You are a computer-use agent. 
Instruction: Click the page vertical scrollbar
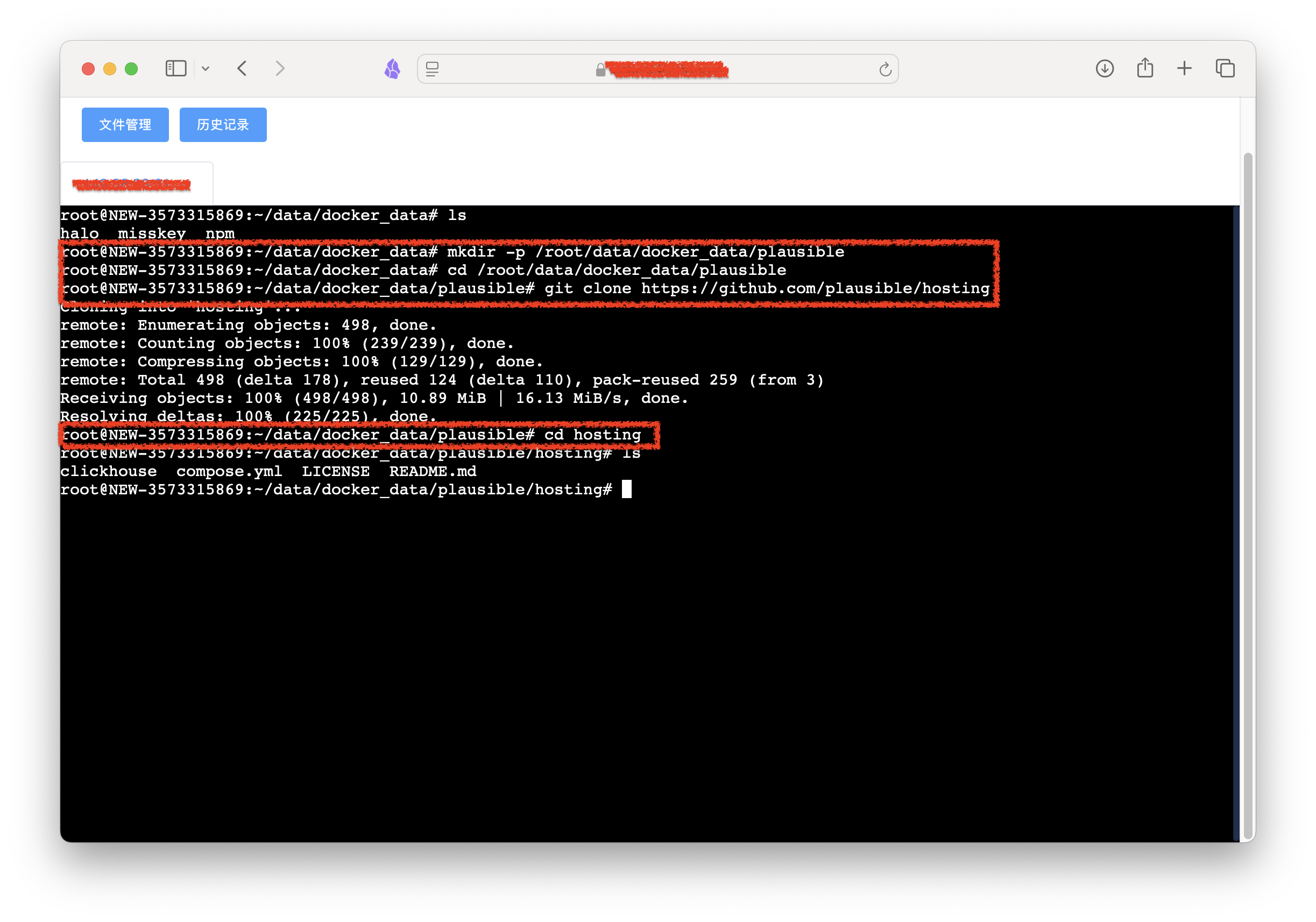click(x=1248, y=495)
